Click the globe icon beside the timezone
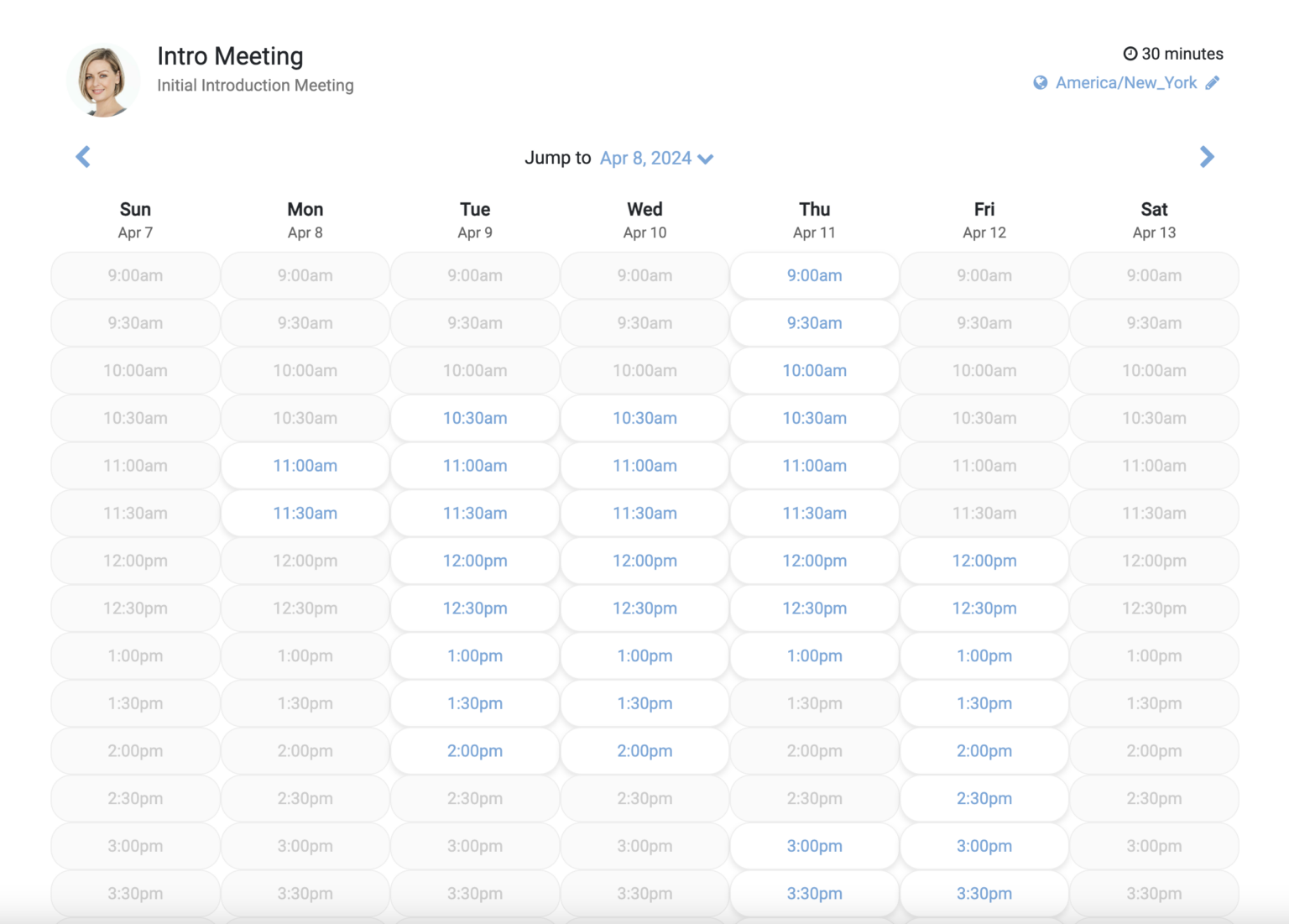 [1041, 82]
